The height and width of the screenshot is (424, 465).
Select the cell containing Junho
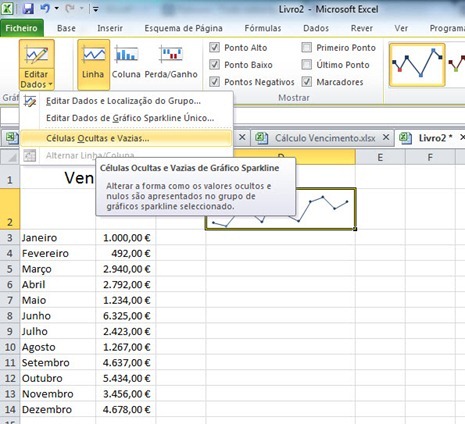(58, 316)
